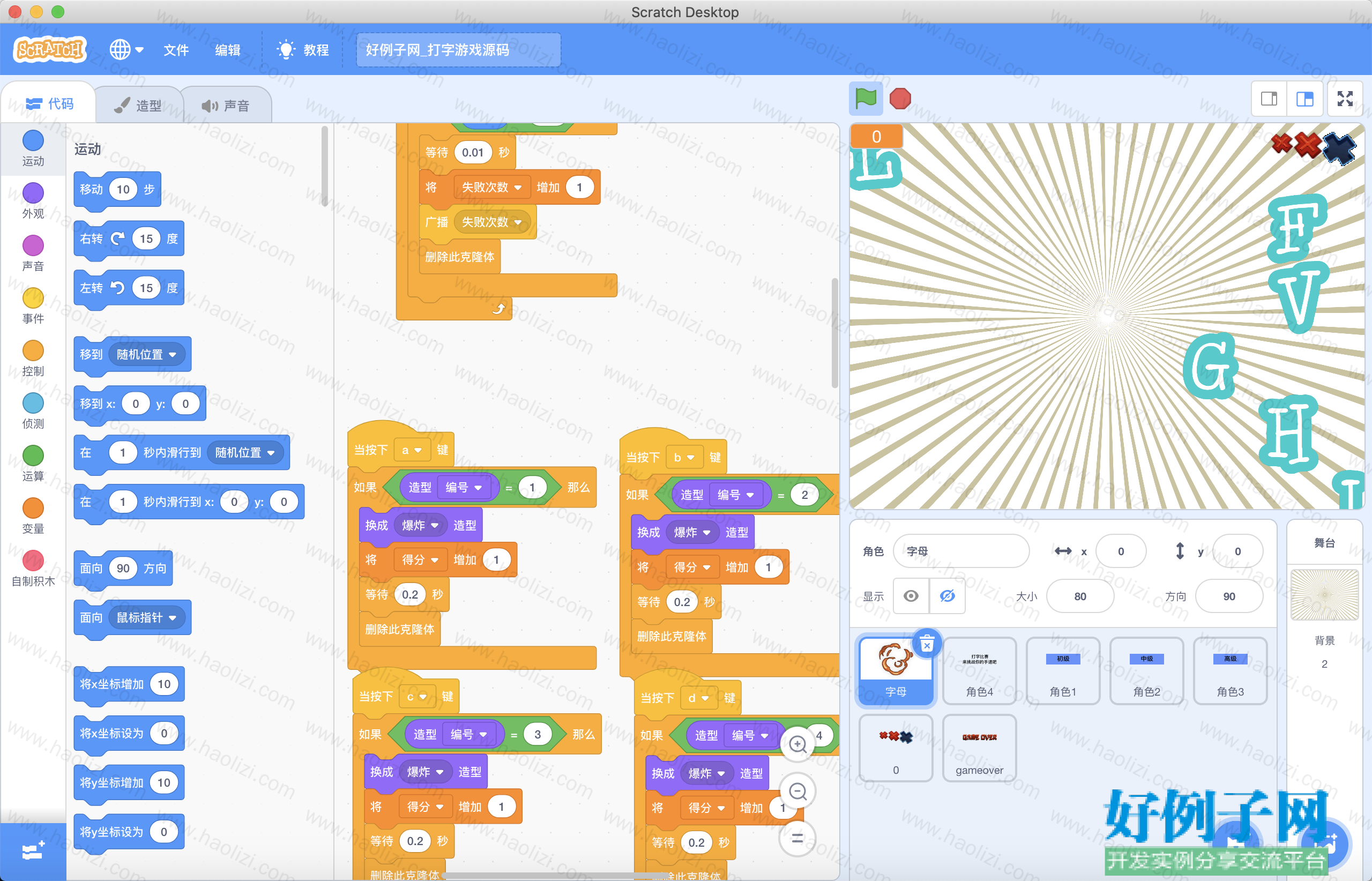Click the Scratch logo
The height and width of the screenshot is (881, 1372).
50,50
